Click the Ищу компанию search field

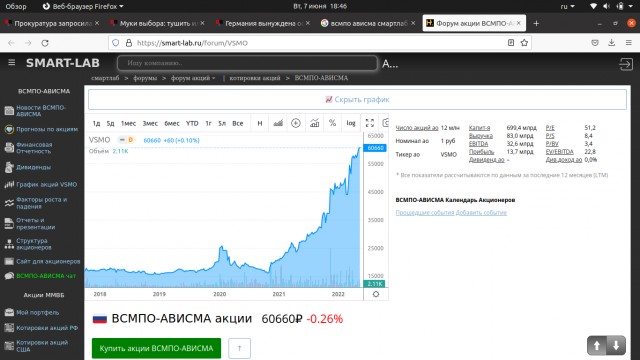tap(247, 63)
